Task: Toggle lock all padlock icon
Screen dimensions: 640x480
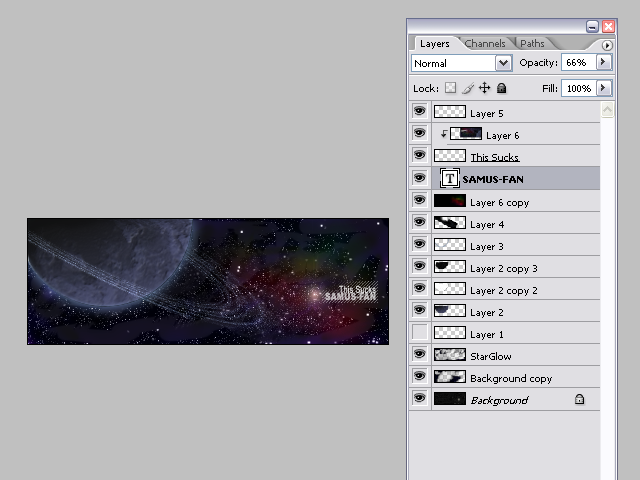Action: (502, 88)
